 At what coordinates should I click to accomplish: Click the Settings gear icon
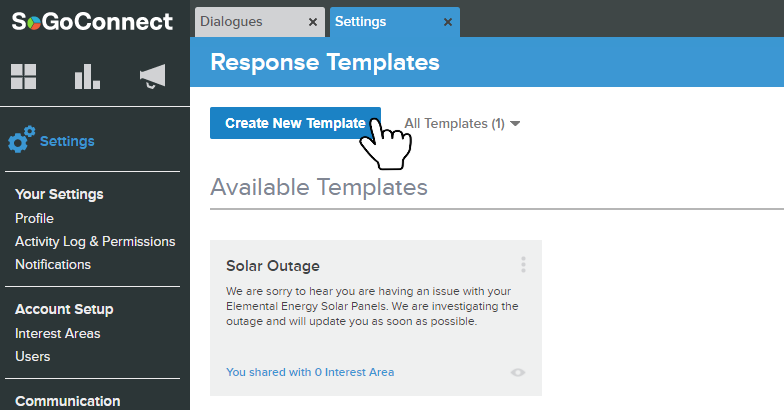coord(22,140)
